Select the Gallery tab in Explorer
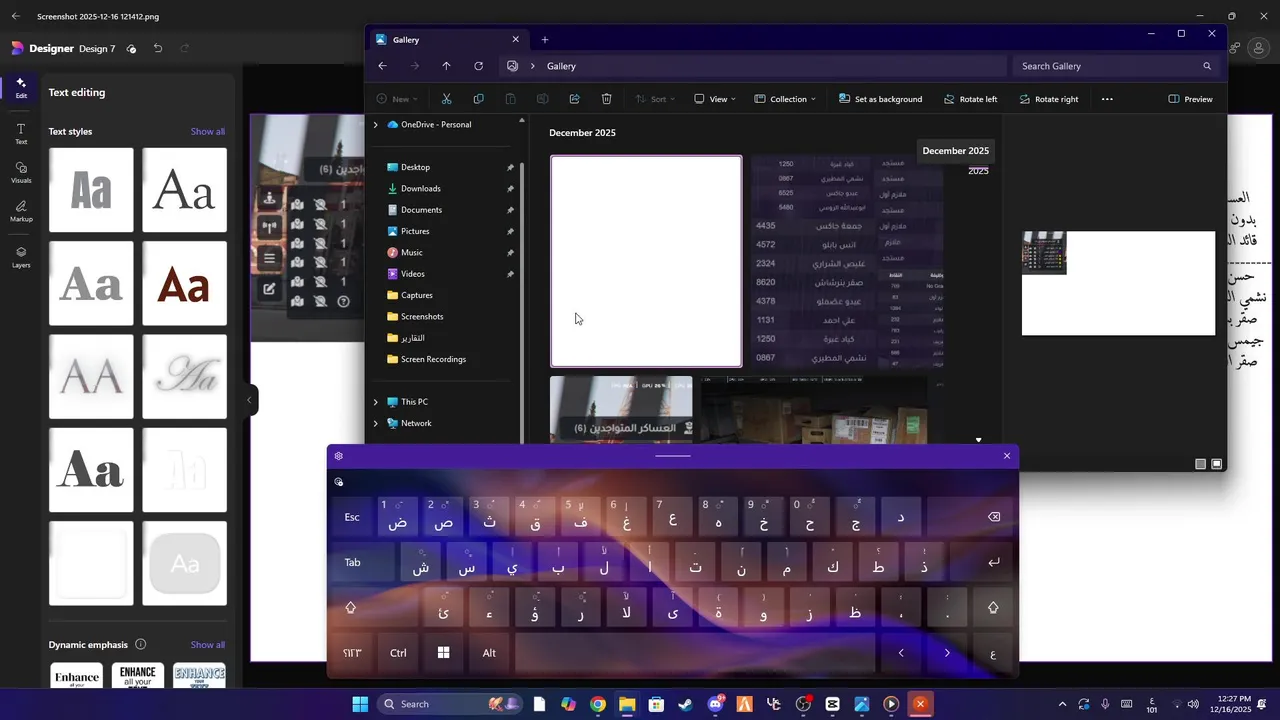Viewport: 1280px width, 720px height. (x=446, y=40)
